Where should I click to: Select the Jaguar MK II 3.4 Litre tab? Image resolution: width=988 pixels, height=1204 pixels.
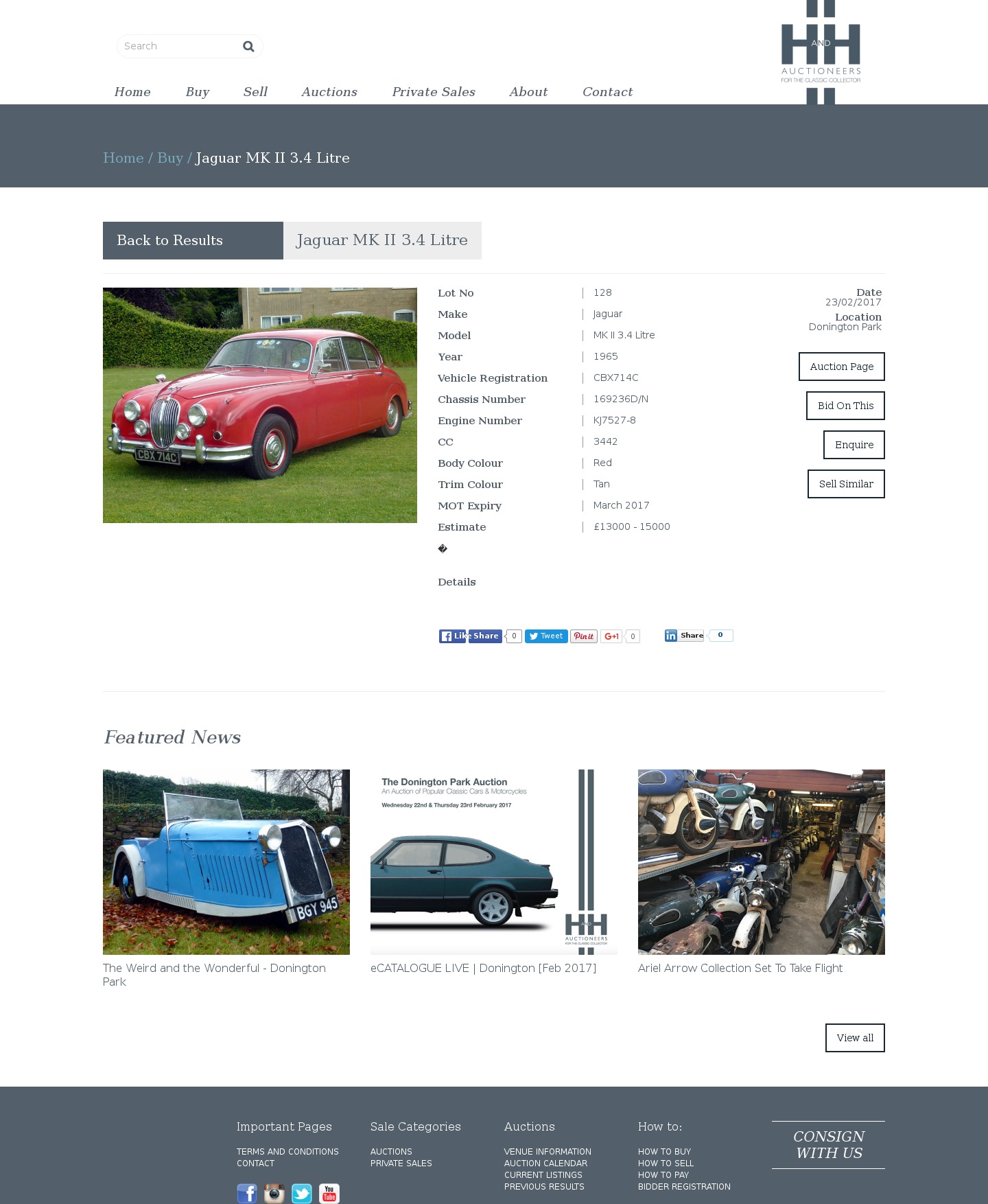382,240
